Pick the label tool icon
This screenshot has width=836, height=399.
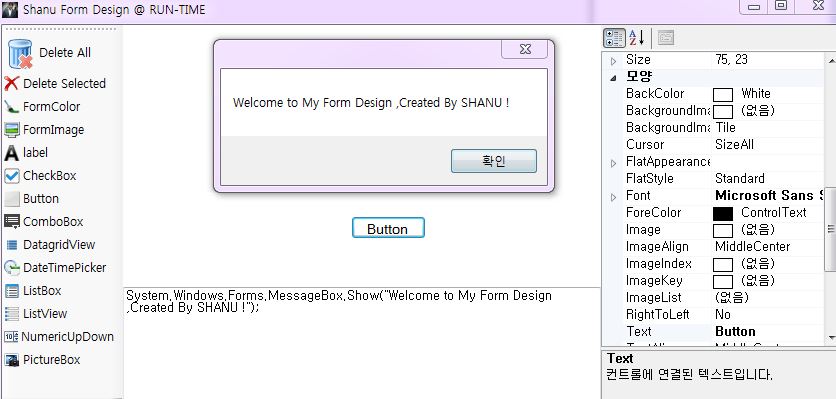point(11,153)
